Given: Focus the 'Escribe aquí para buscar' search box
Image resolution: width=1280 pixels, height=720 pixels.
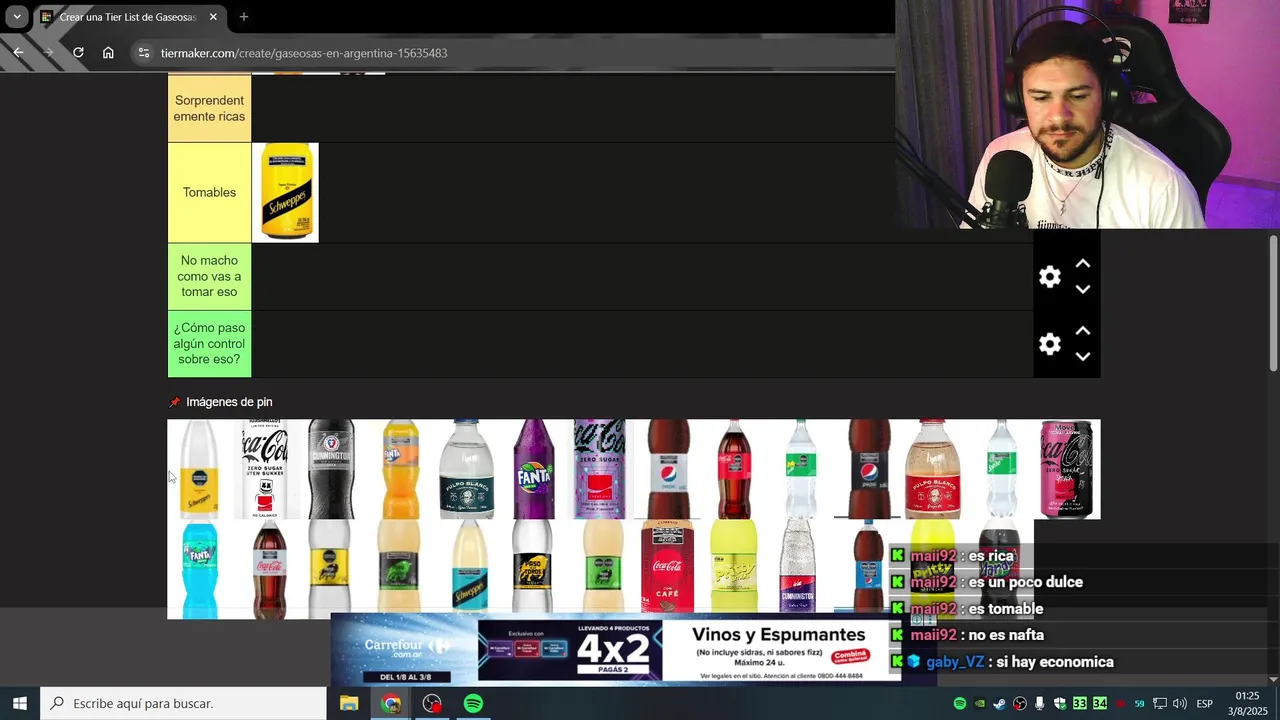Looking at the screenshot, I should pos(184,704).
